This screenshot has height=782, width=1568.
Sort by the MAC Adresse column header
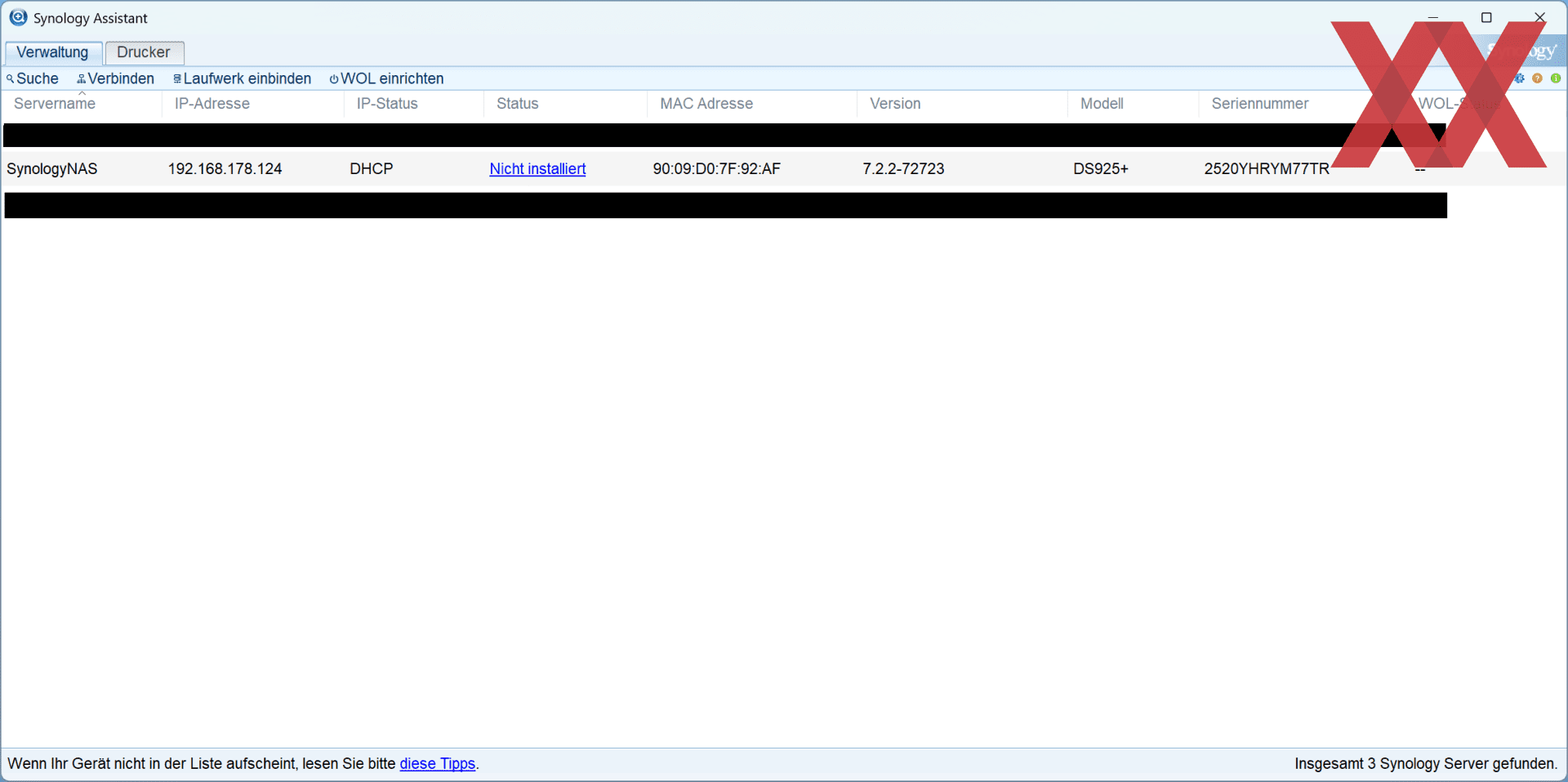pyautogui.click(x=752, y=104)
